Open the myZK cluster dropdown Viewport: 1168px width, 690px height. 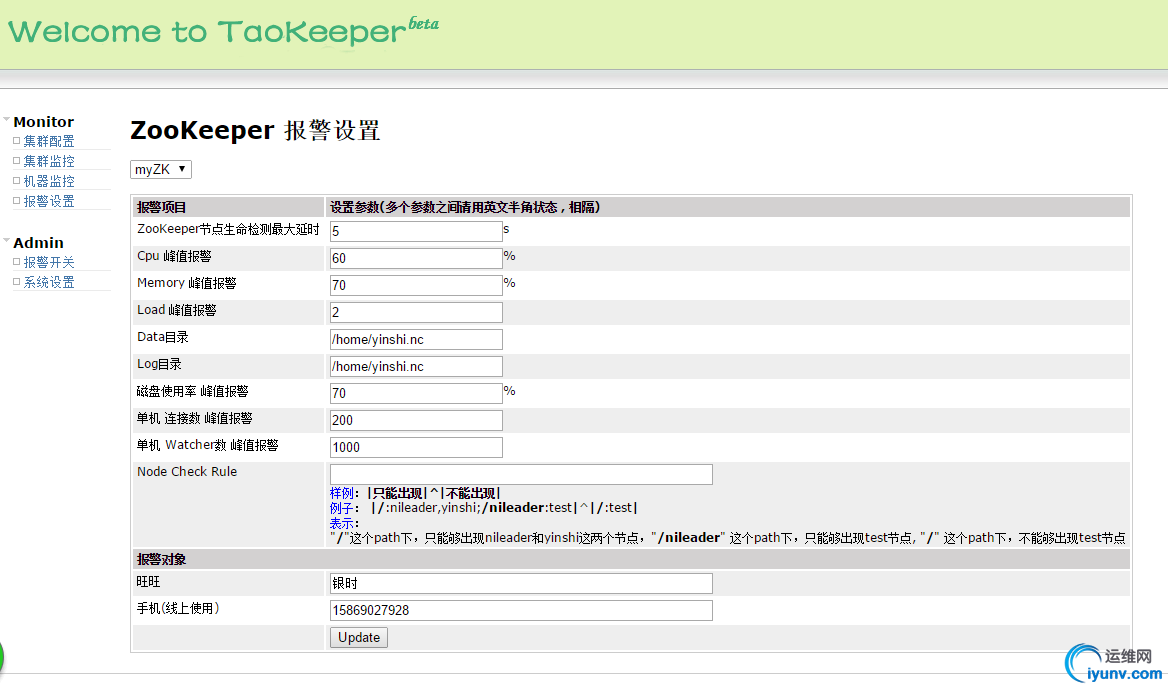click(161, 169)
